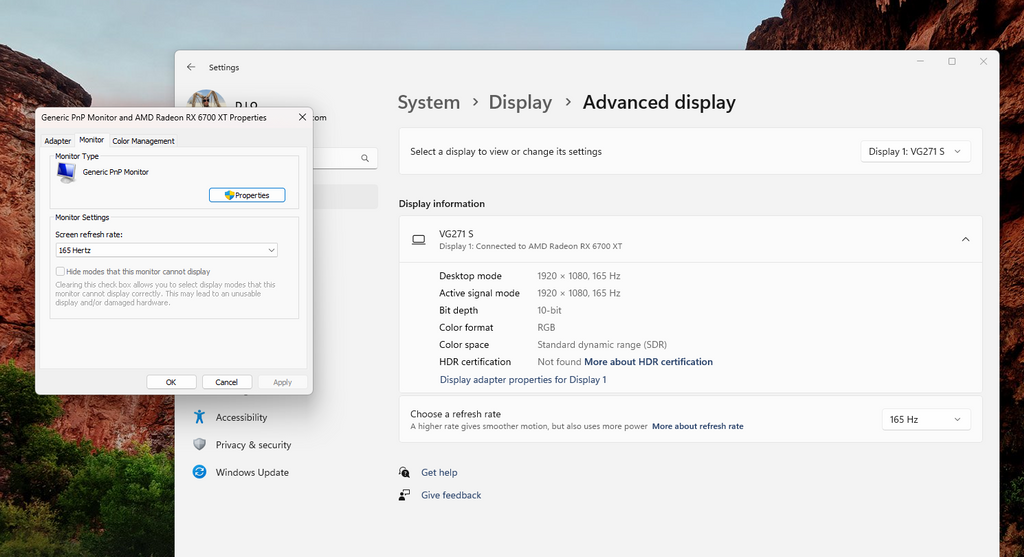The image size is (1024, 557).
Task: Click the user profile avatar in Settings
Action: tap(206, 99)
